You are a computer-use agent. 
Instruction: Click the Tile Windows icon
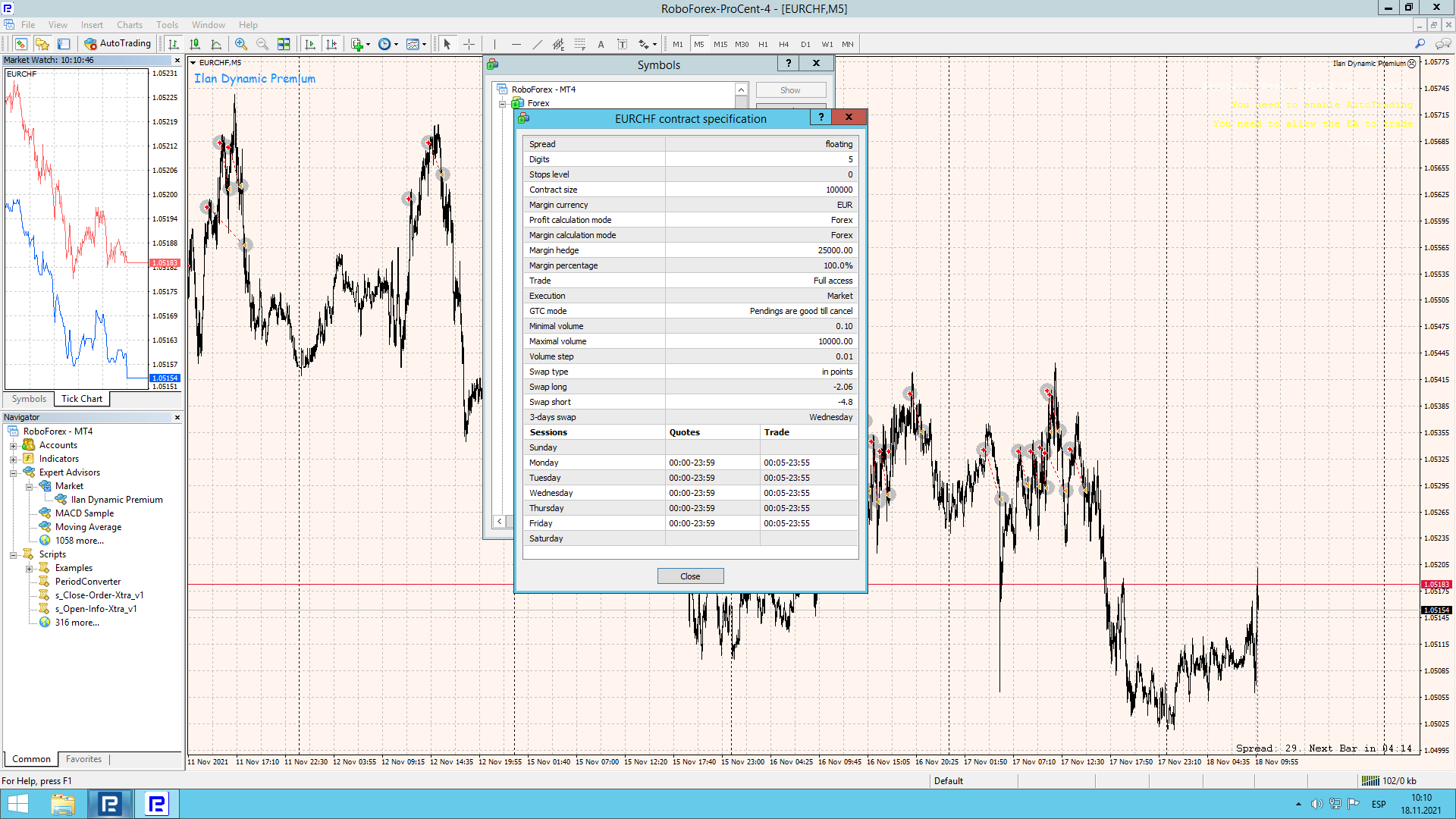[284, 44]
